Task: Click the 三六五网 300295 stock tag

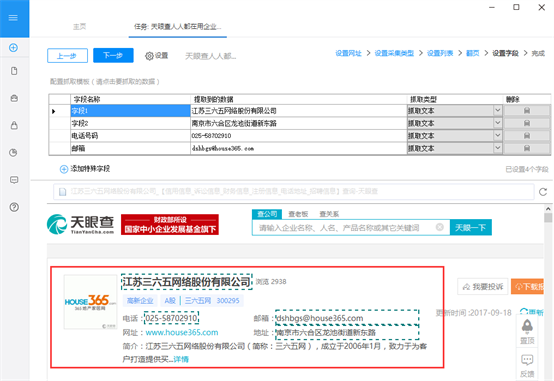Action: (202, 300)
